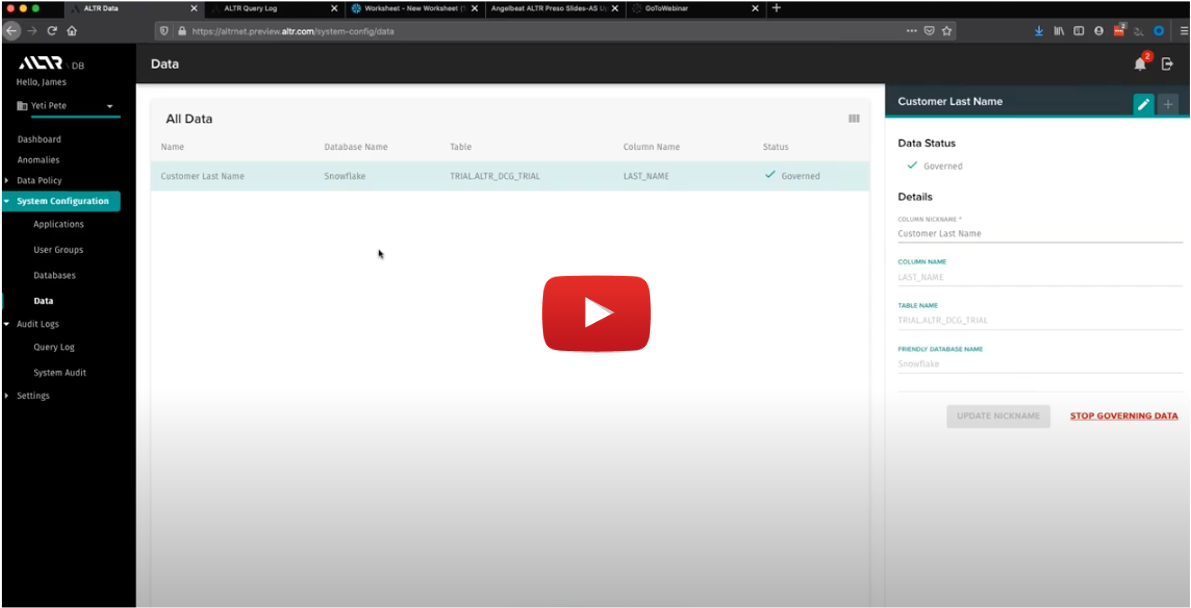Expand Data Policy in sidebar
1191x608 pixels.
pyautogui.click(x=39, y=180)
